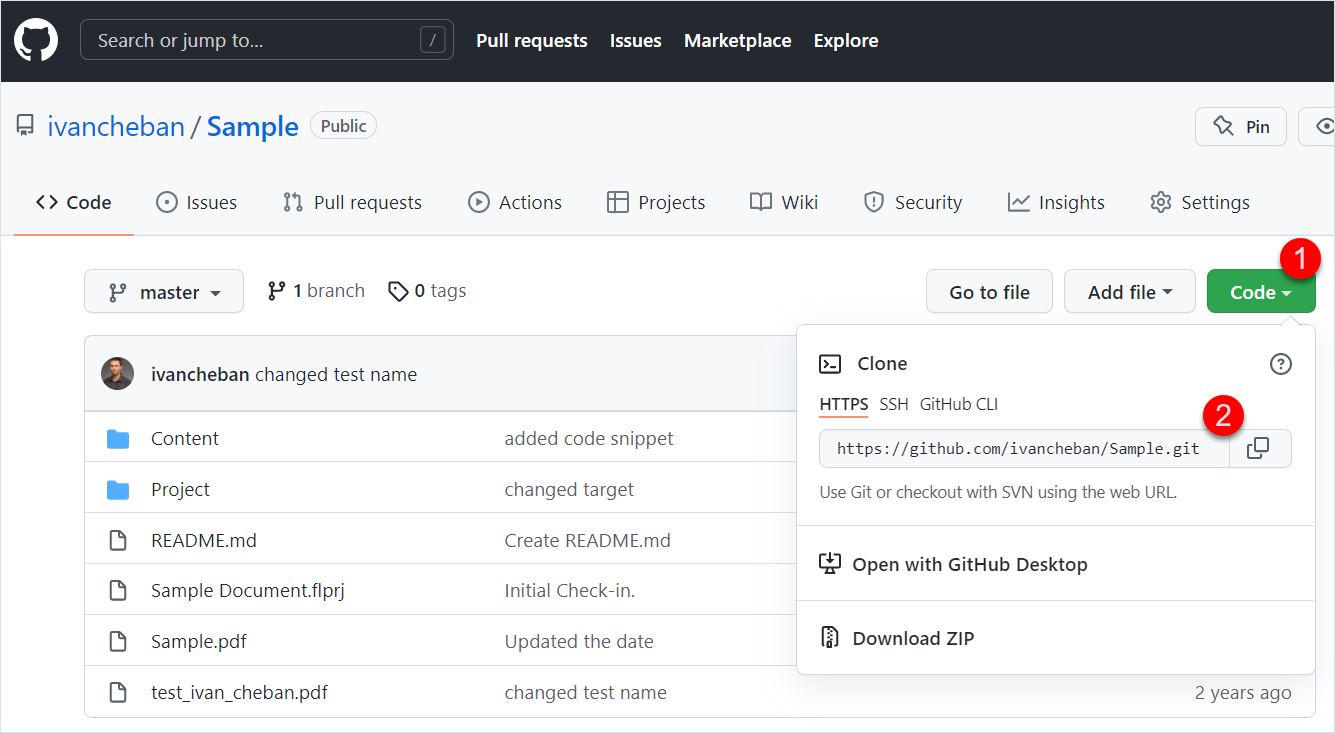The height and width of the screenshot is (733, 1335).
Task: Click the Go to file button
Action: pyautogui.click(x=989, y=292)
